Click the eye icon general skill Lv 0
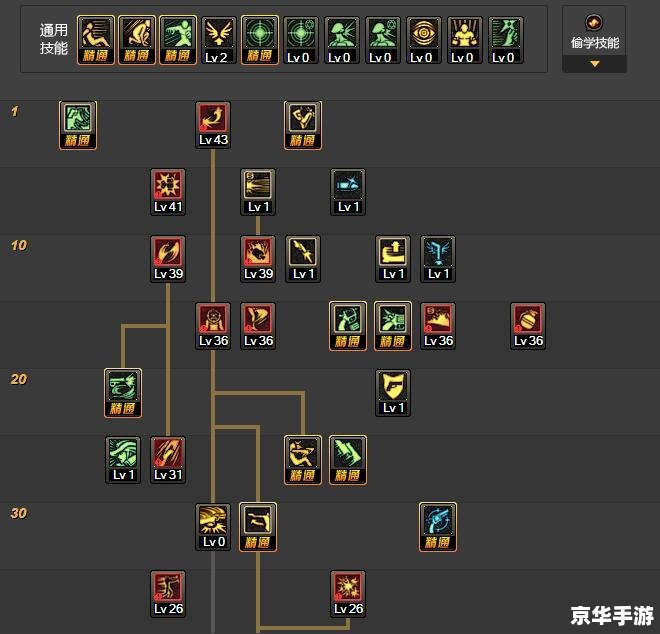 point(424,40)
